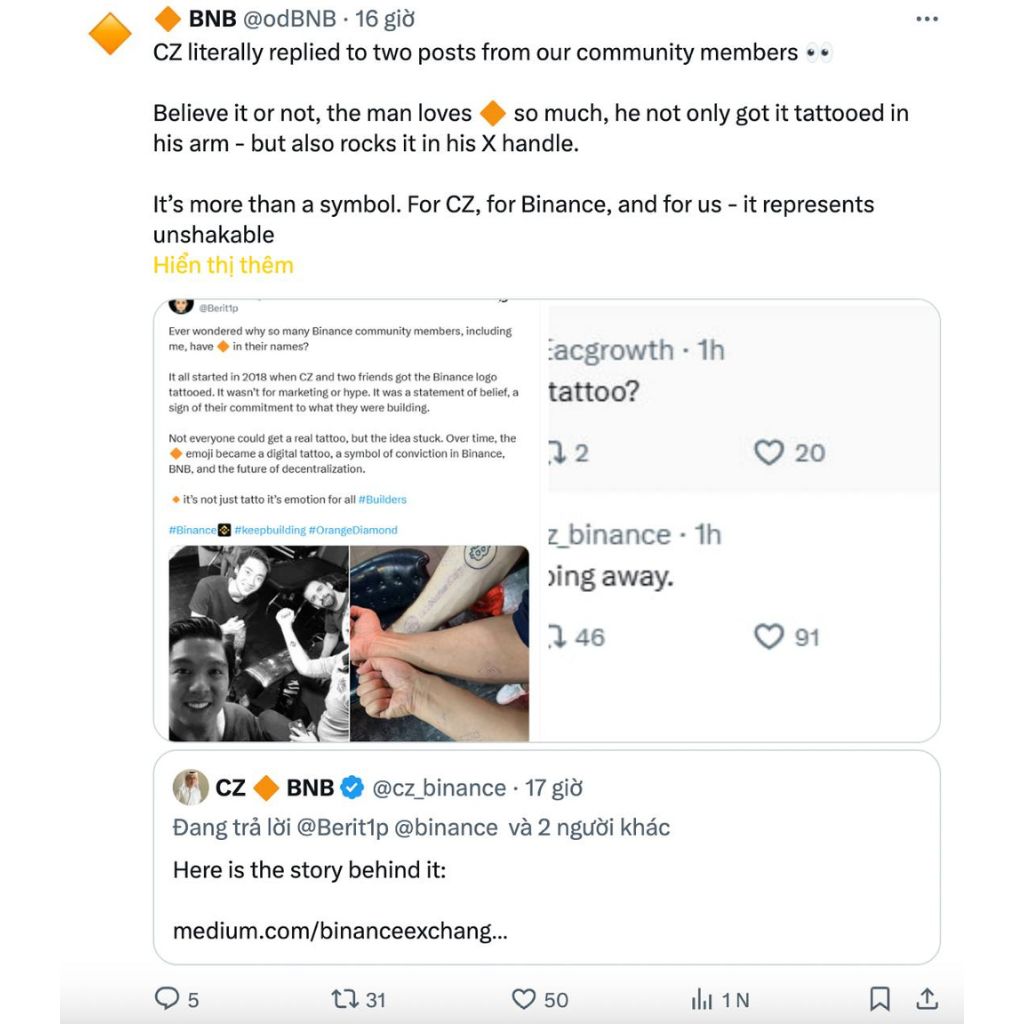Open the 16 giờ post timestamp
Image resolution: width=1024 pixels, height=1024 pixels.
[384, 19]
